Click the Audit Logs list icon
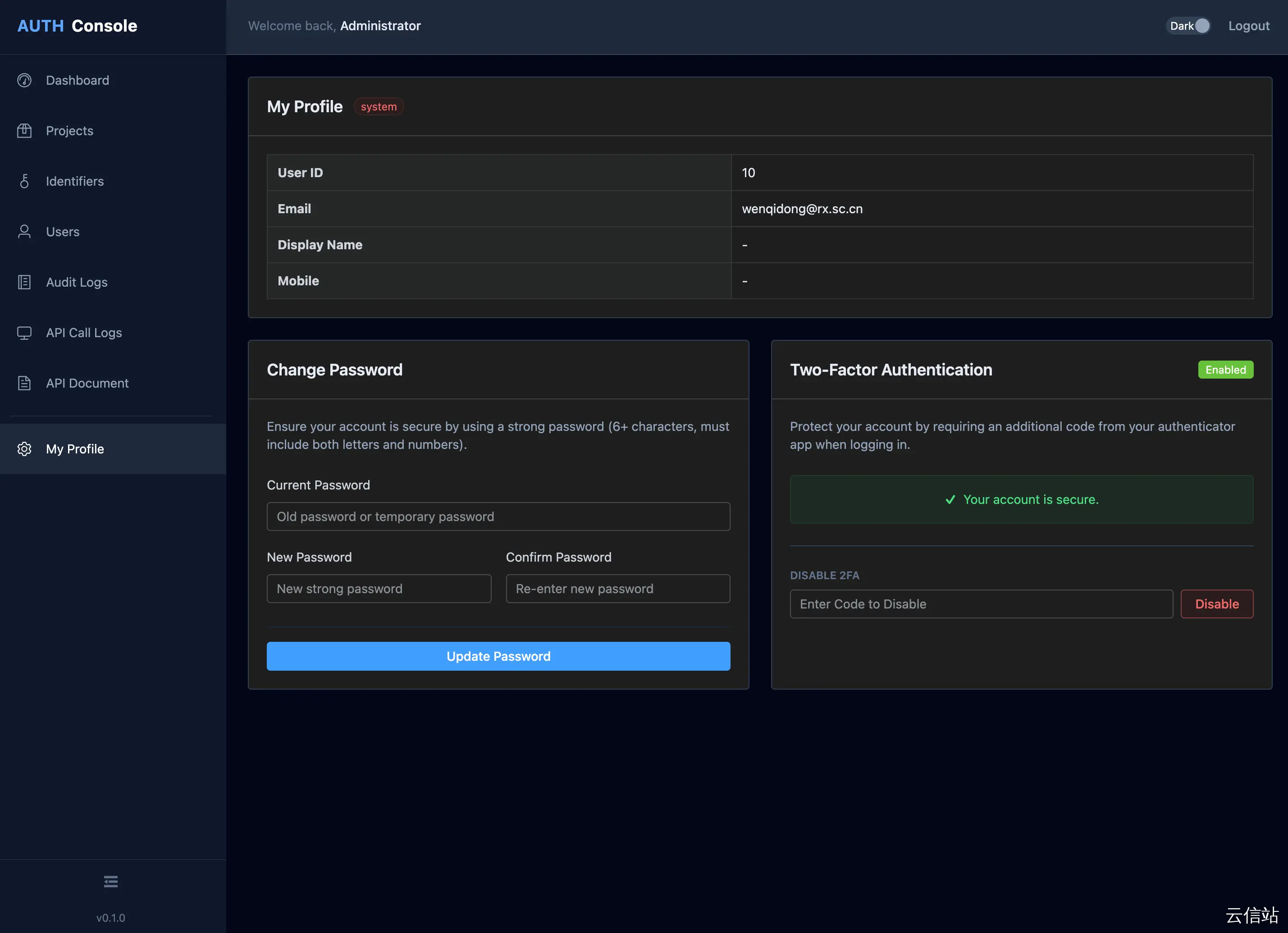 [x=24, y=282]
